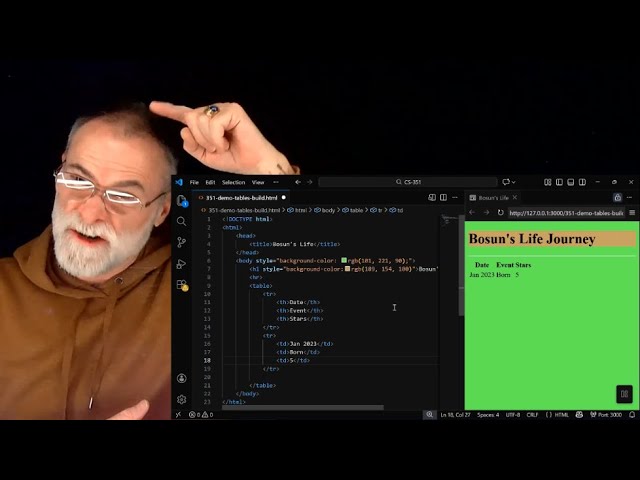Open the Selection menu
Viewport: 640px width, 480px height.
point(233,182)
